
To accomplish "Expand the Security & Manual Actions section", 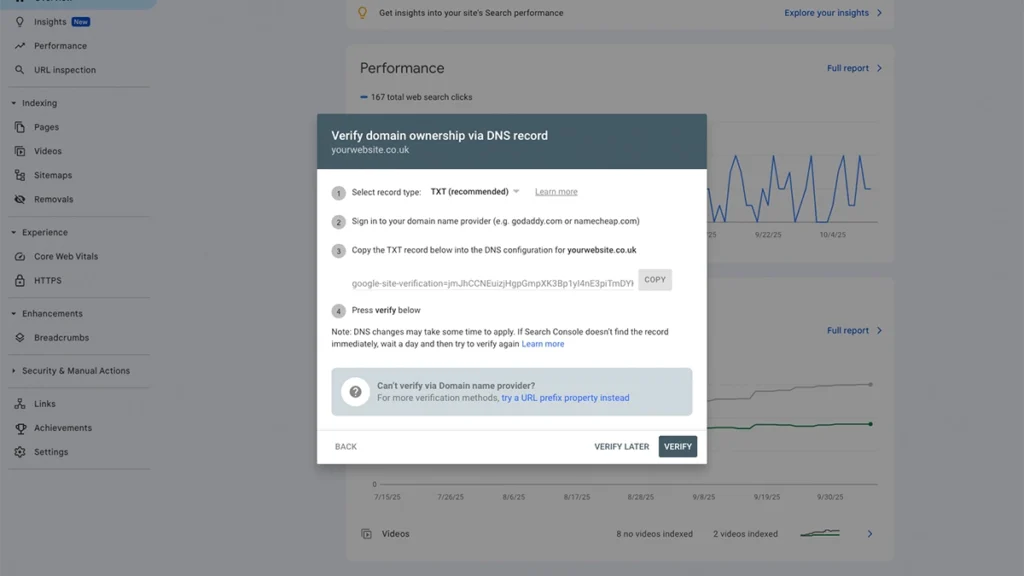I will point(14,371).
